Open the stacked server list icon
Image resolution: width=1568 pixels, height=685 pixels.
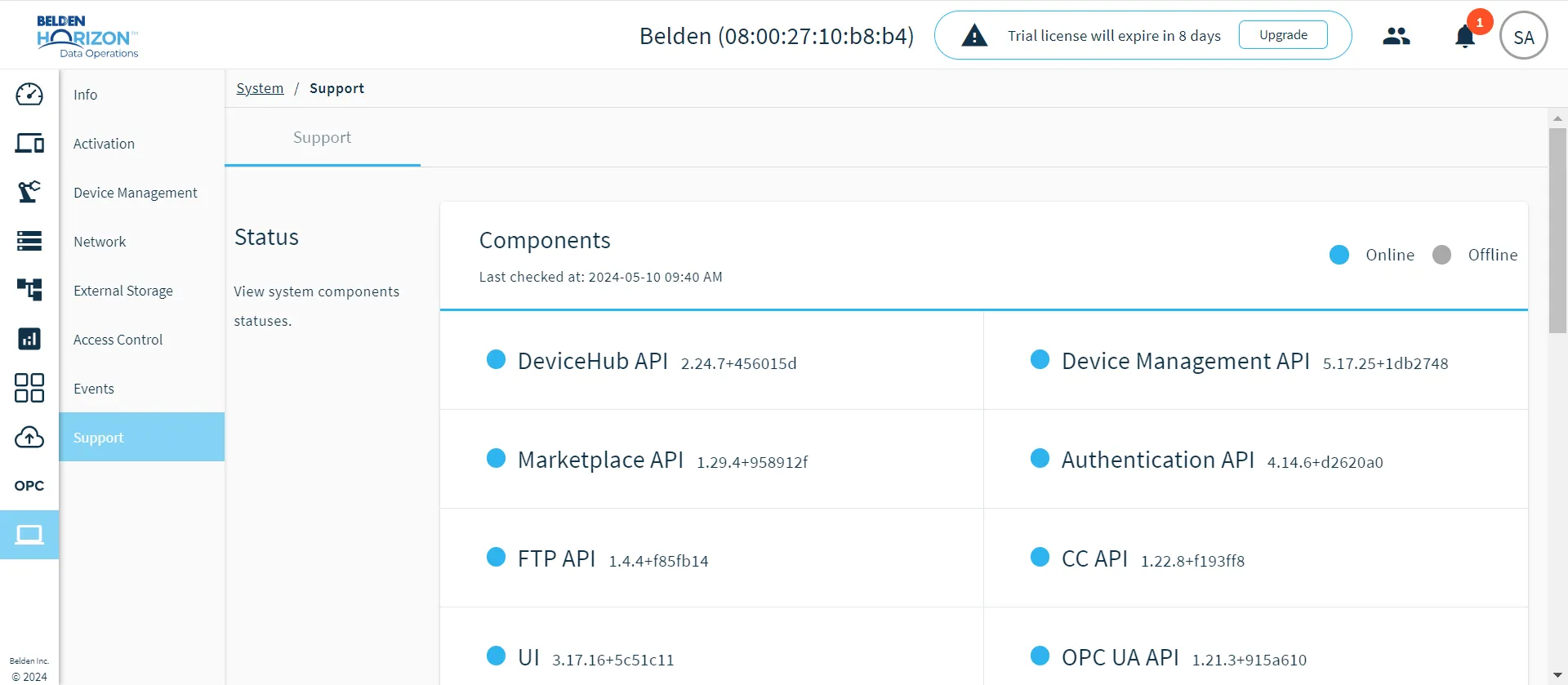29,241
